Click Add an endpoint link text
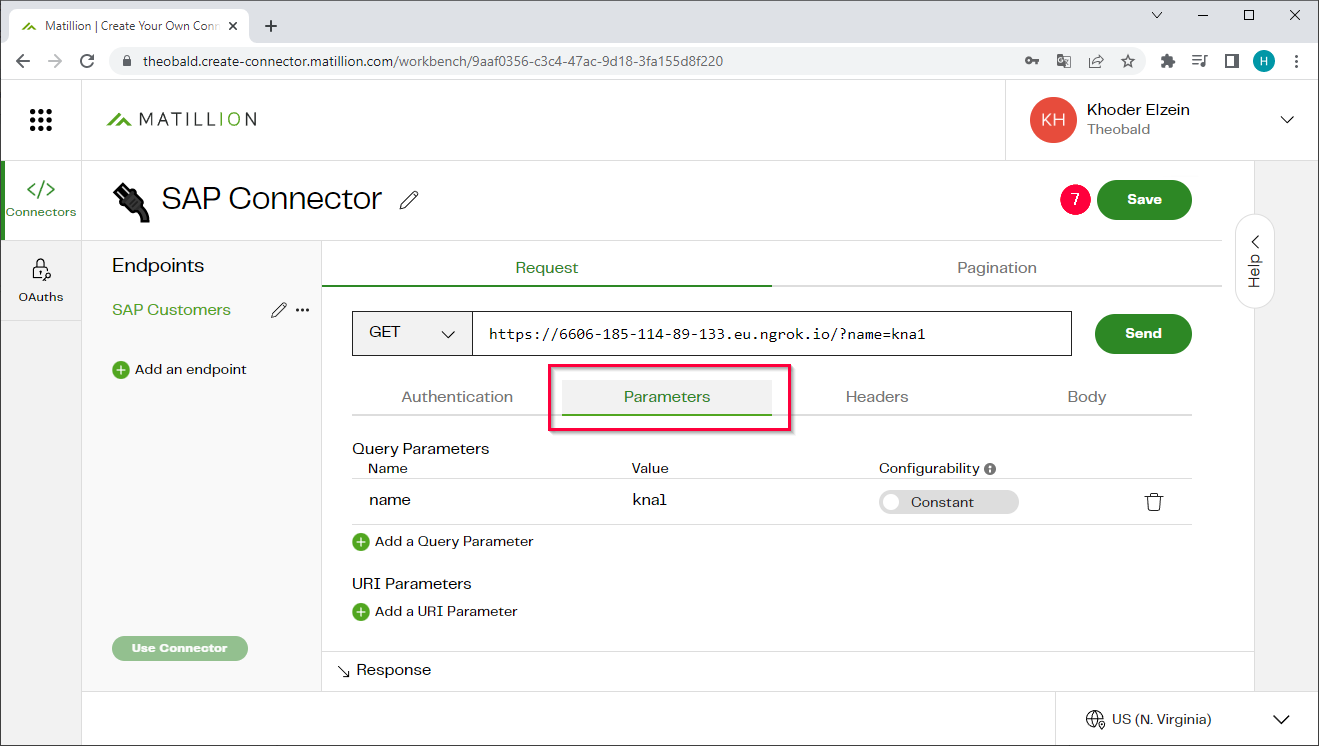Viewport: 1319px width, 746px height. click(191, 370)
